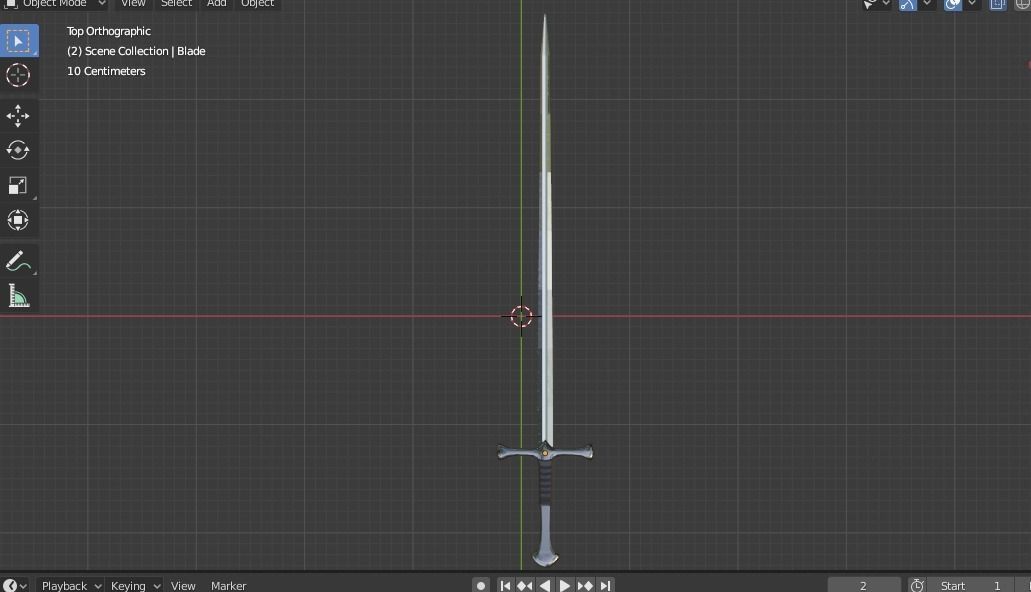Screen dimensions: 1031x592
Task: Switch to wireframe shading mode
Action: 1022,5
